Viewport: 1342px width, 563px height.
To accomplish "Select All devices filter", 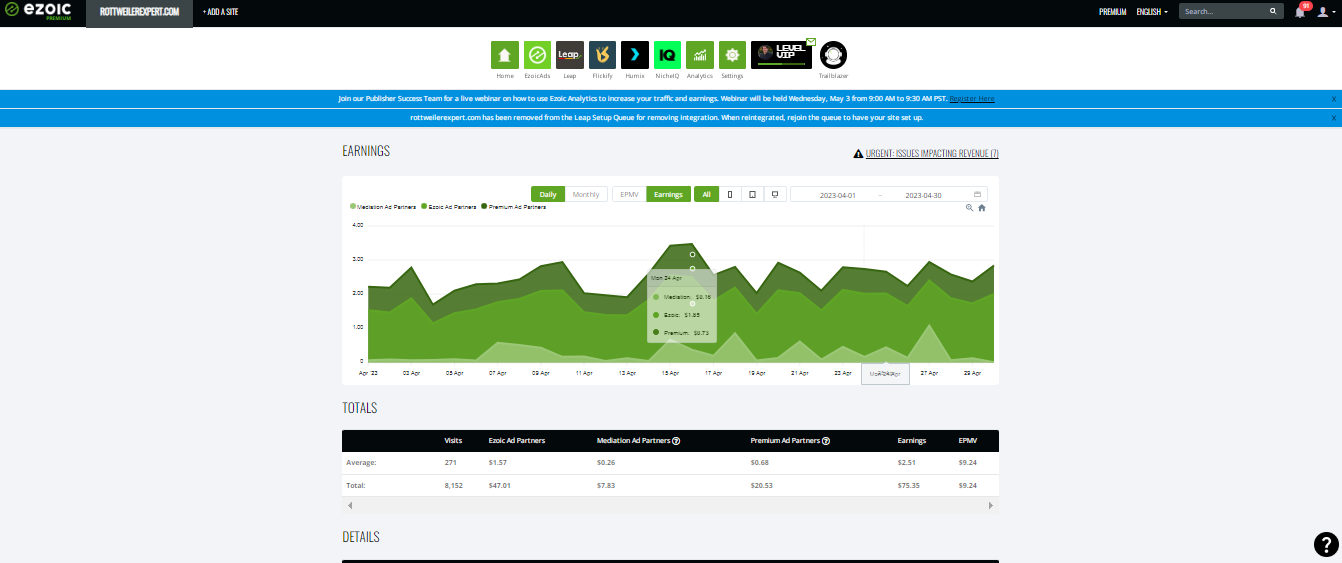I will pos(706,194).
